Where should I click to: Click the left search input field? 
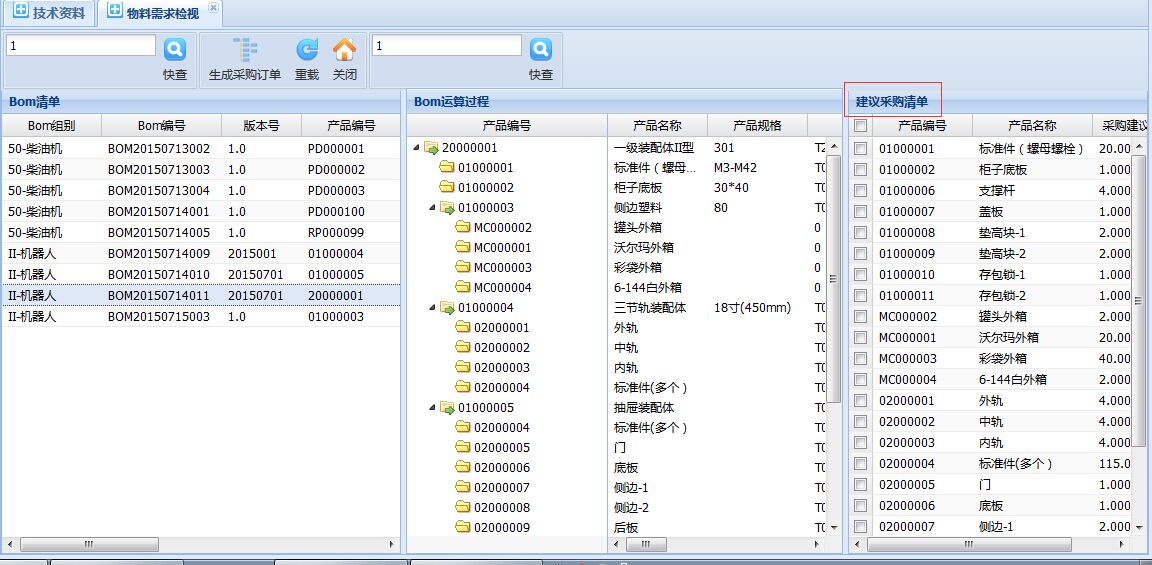point(81,46)
